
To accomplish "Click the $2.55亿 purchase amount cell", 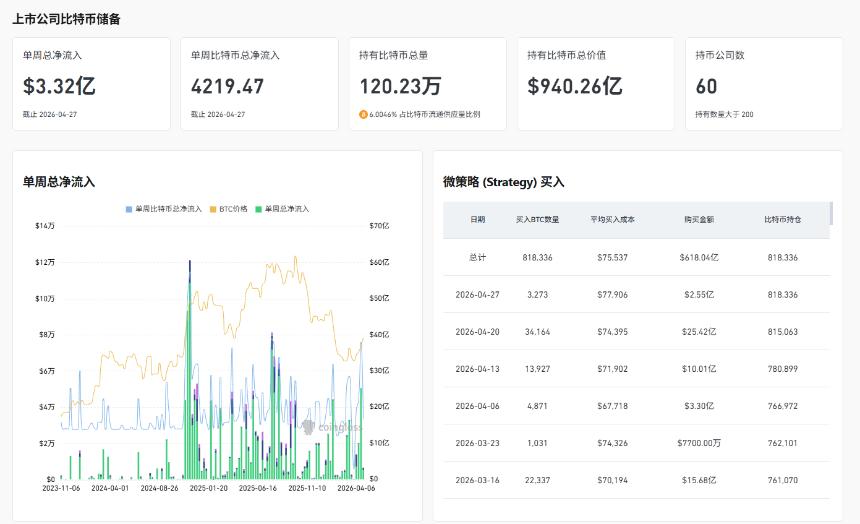I will tap(699, 295).
